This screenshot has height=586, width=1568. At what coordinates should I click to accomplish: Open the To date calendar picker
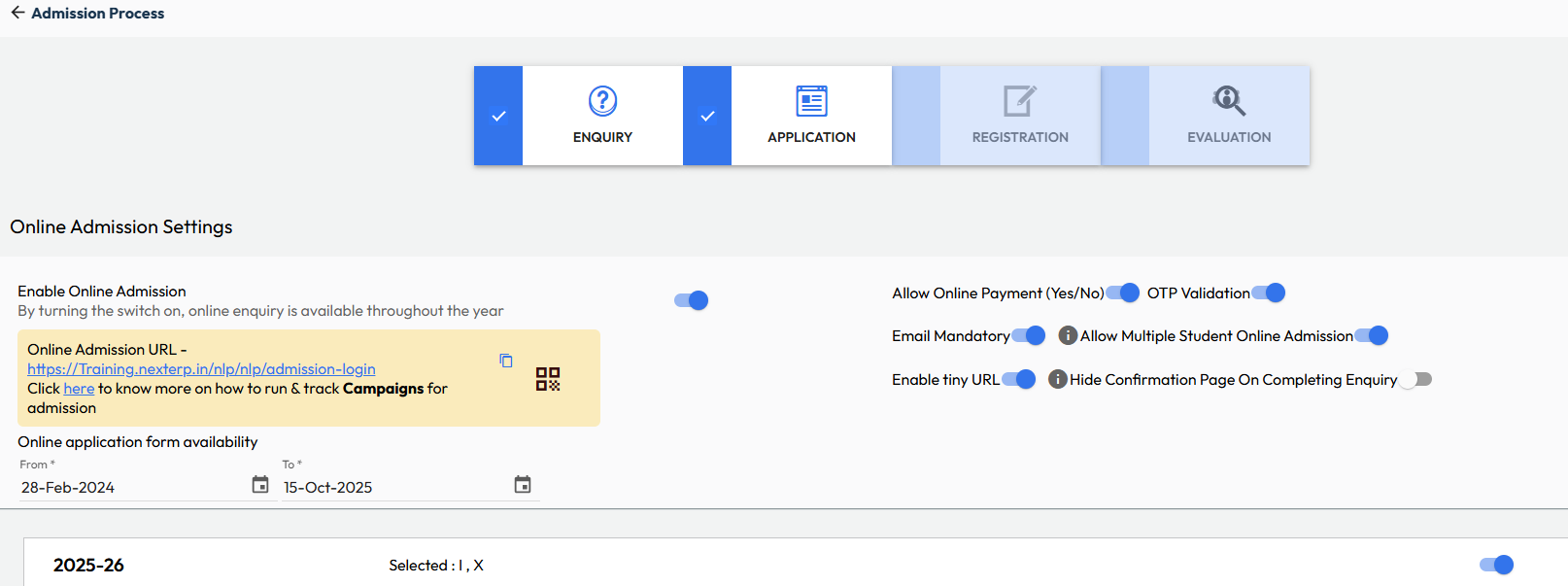pyautogui.click(x=523, y=485)
